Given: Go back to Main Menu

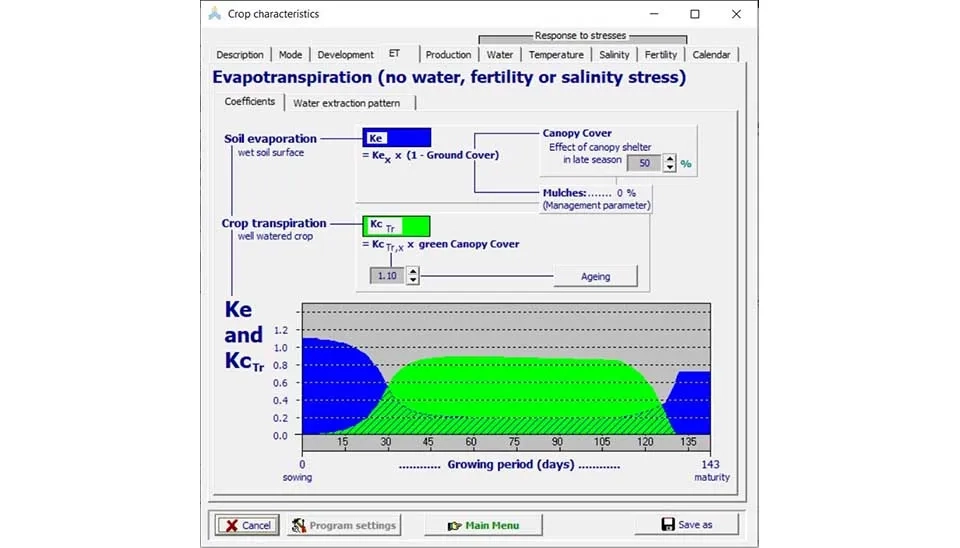Looking at the screenshot, I should click(x=482, y=525).
